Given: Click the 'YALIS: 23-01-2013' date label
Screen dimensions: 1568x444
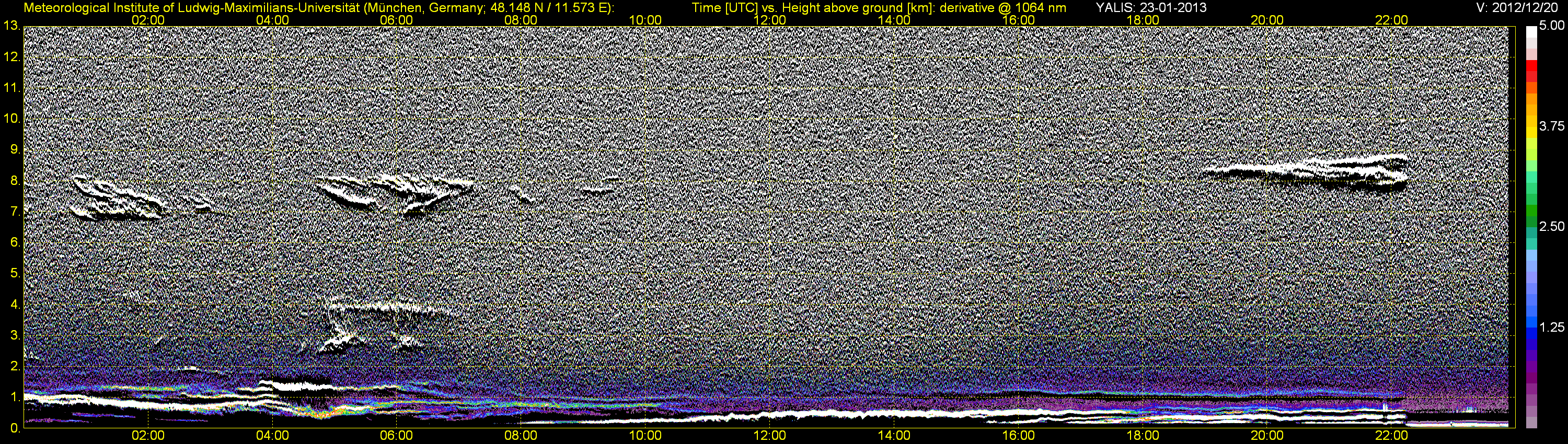Looking at the screenshot, I should coord(1151,8).
